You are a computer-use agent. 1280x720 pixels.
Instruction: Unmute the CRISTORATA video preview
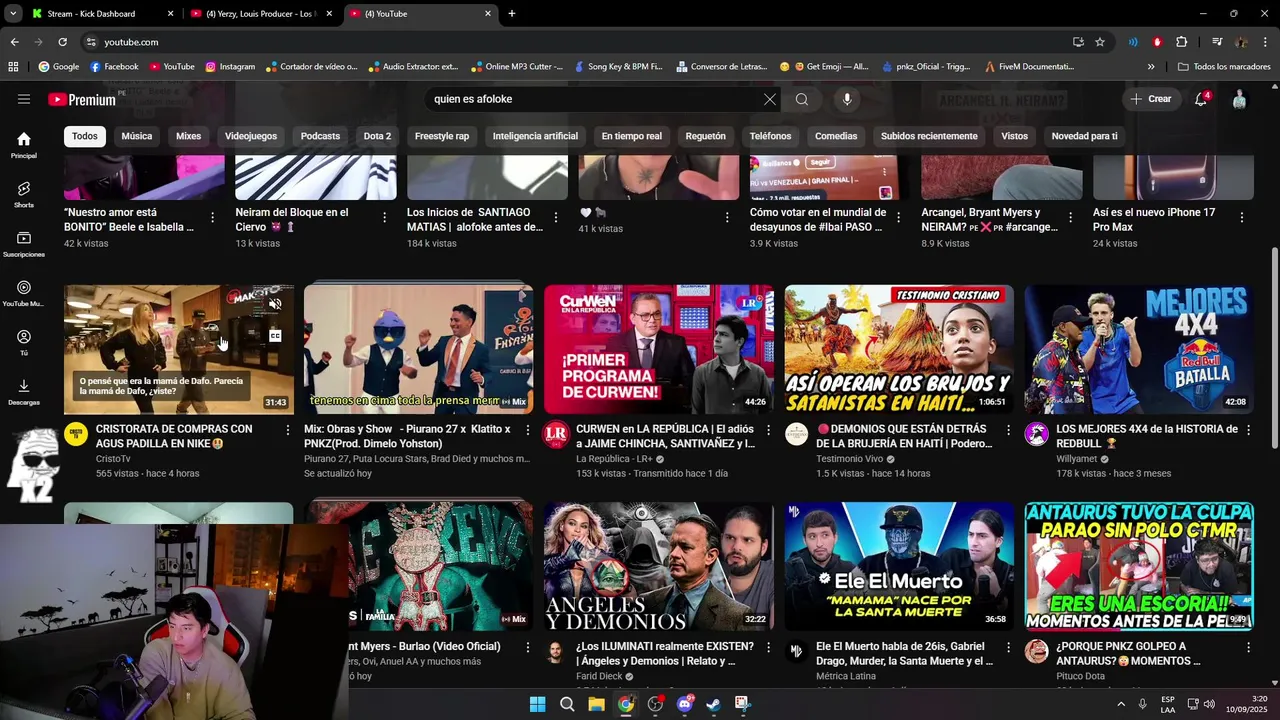(275, 304)
